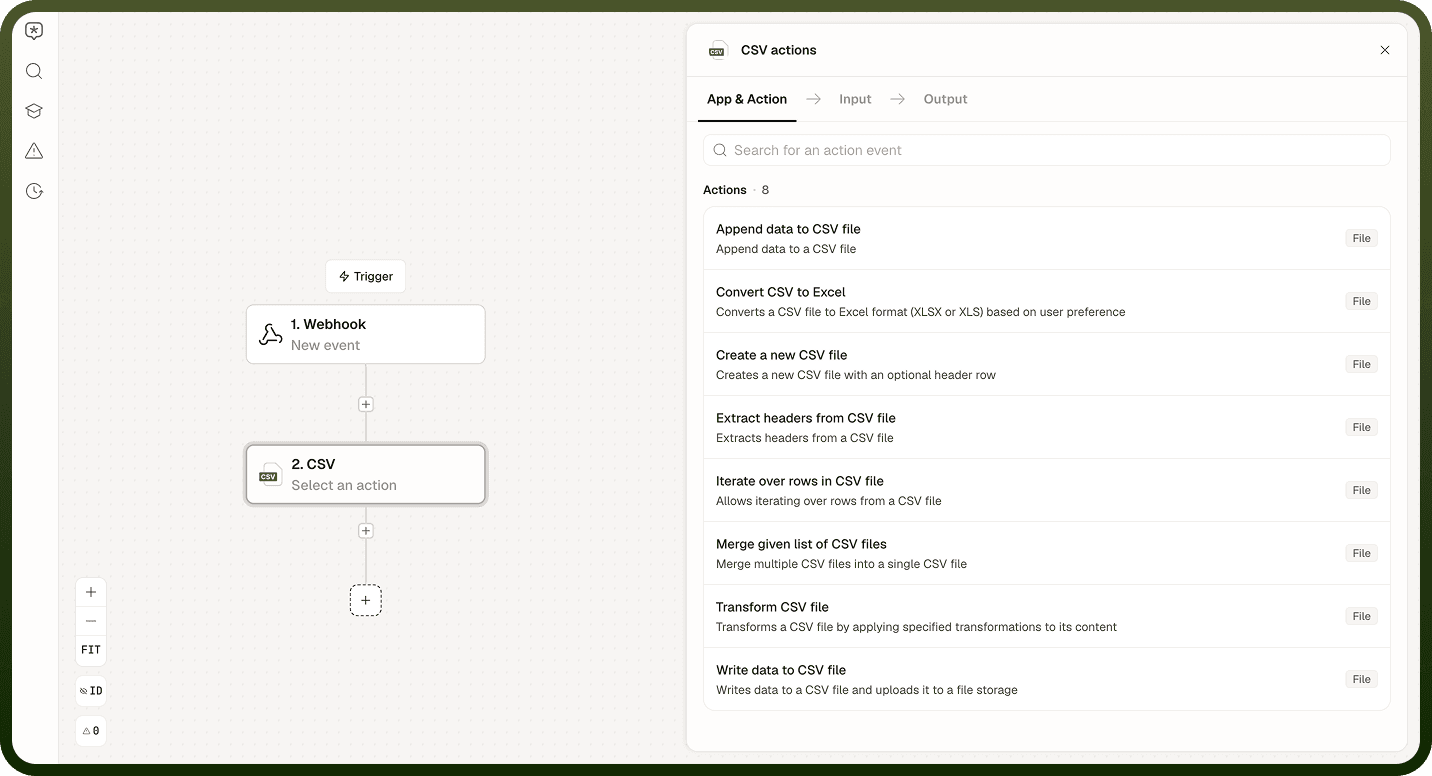Click the home logo icon in the sidebar
The image size is (1432, 776).
pyautogui.click(x=34, y=31)
